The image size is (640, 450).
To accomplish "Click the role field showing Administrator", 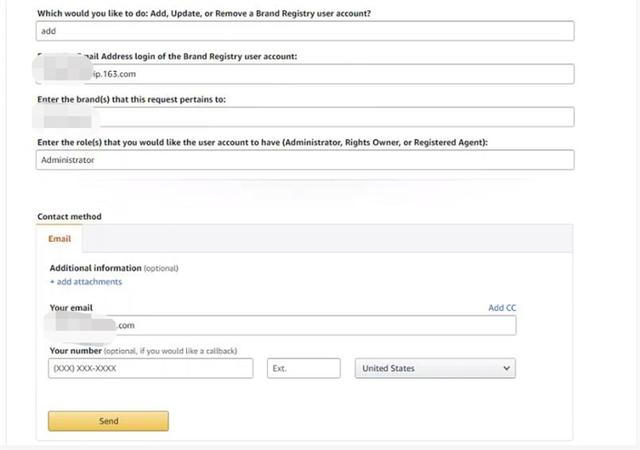I will point(305,160).
